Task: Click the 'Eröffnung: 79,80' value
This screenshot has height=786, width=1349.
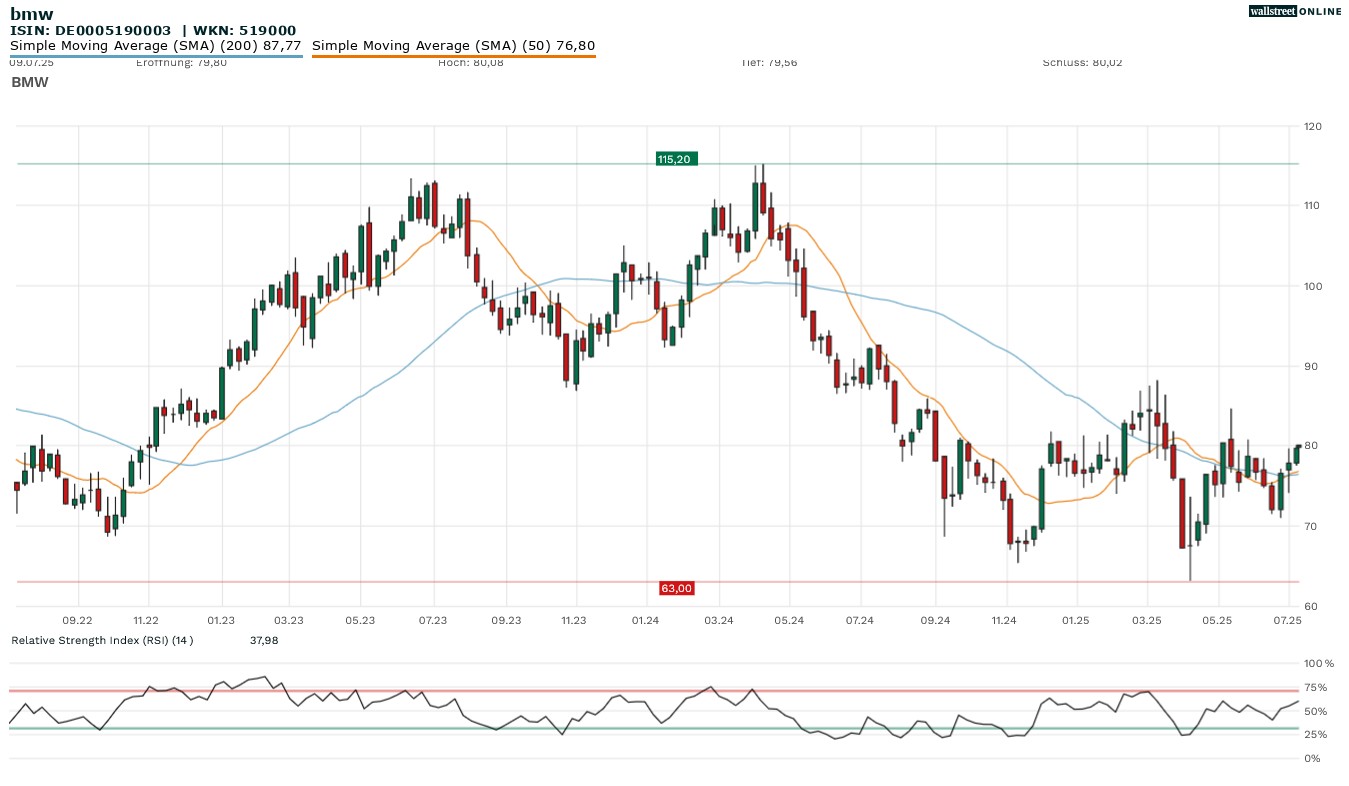Action: pos(181,62)
